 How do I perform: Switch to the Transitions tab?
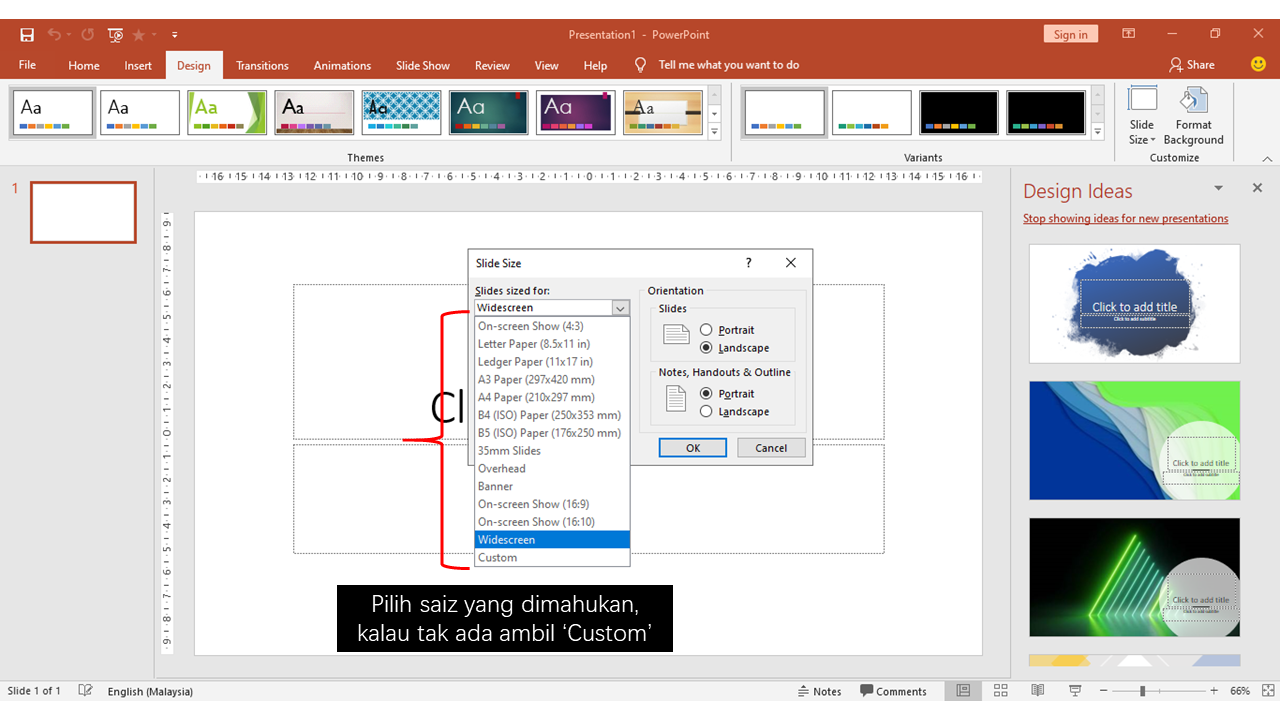click(262, 65)
